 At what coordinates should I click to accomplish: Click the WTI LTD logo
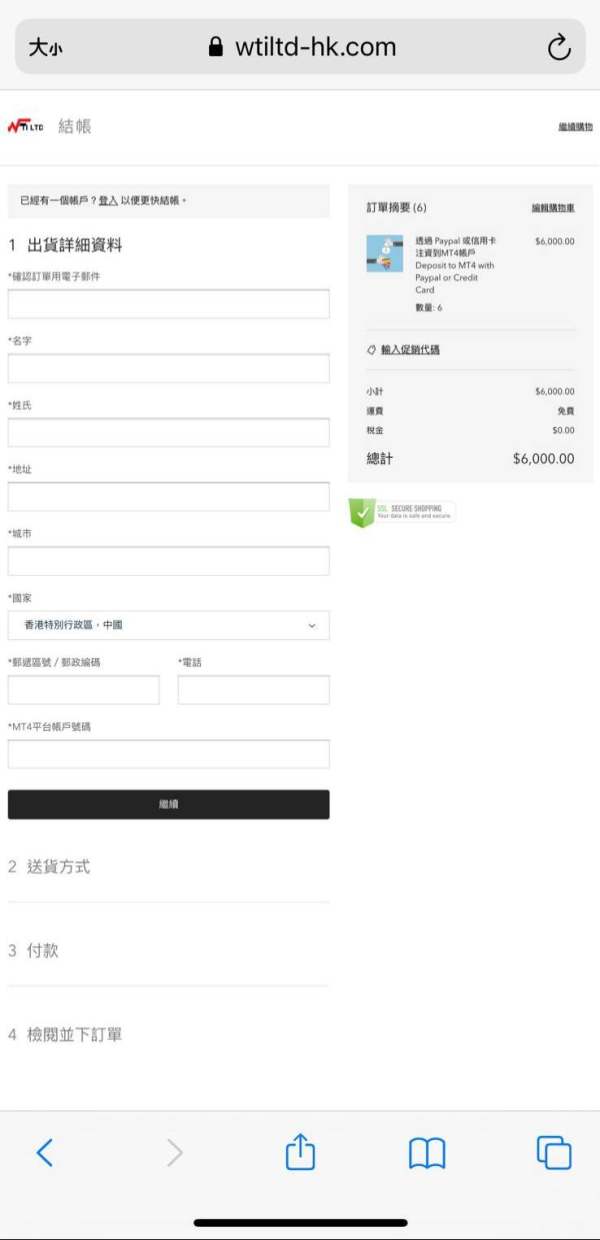click(25, 127)
